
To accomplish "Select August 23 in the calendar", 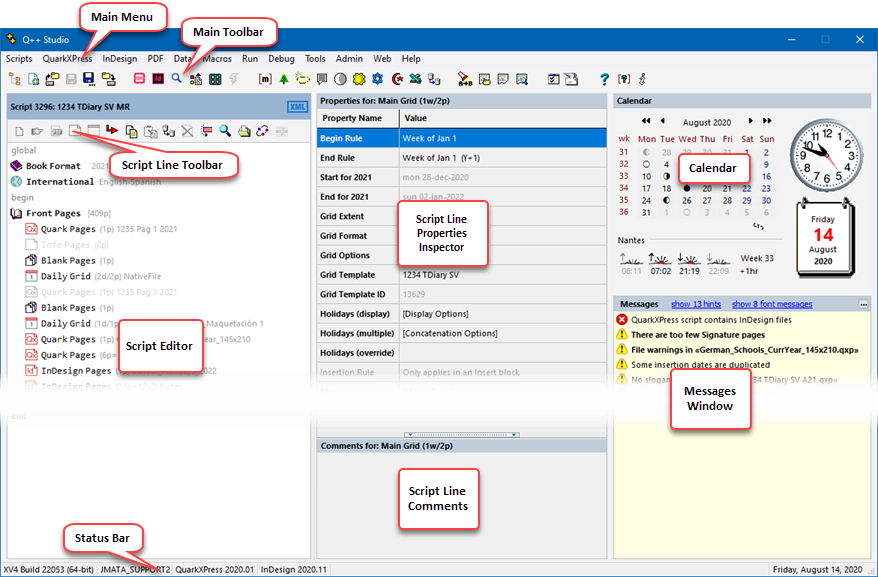I will (x=766, y=189).
